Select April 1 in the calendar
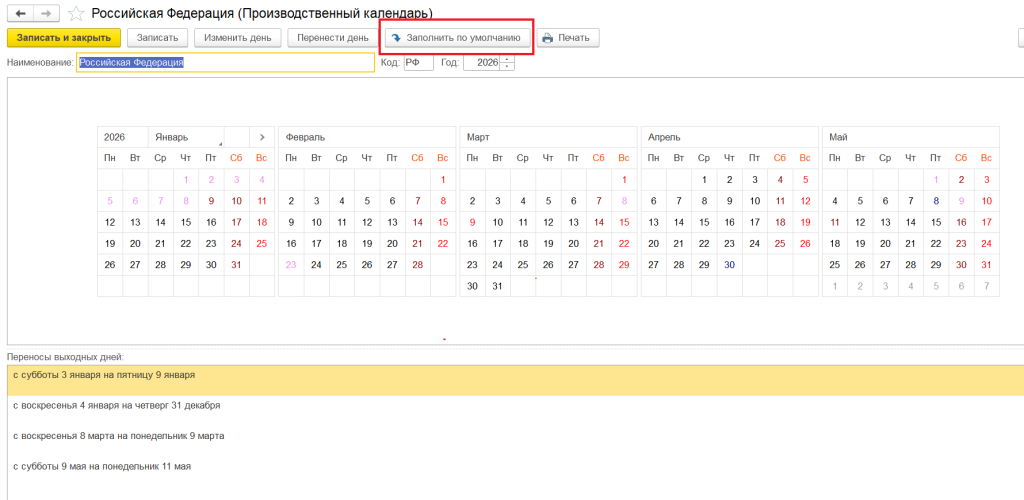The width and height of the screenshot is (1024, 500). tap(704, 180)
